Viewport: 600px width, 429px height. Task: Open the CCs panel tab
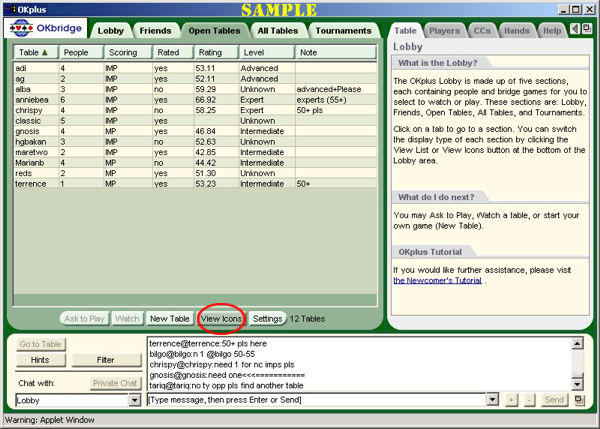(x=482, y=31)
